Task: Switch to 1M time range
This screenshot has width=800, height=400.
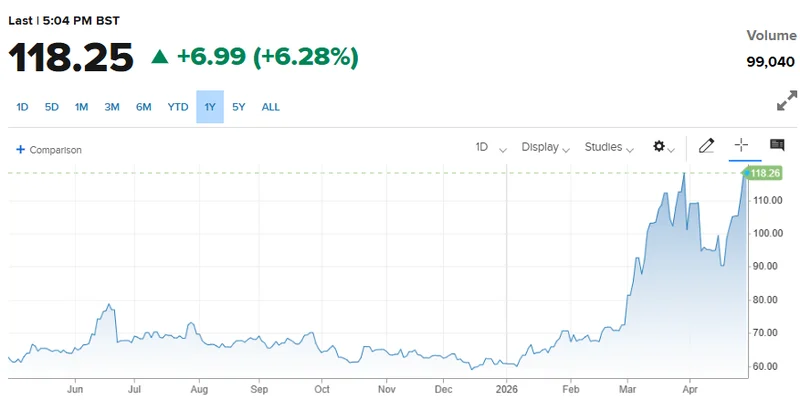Action: 82,107
